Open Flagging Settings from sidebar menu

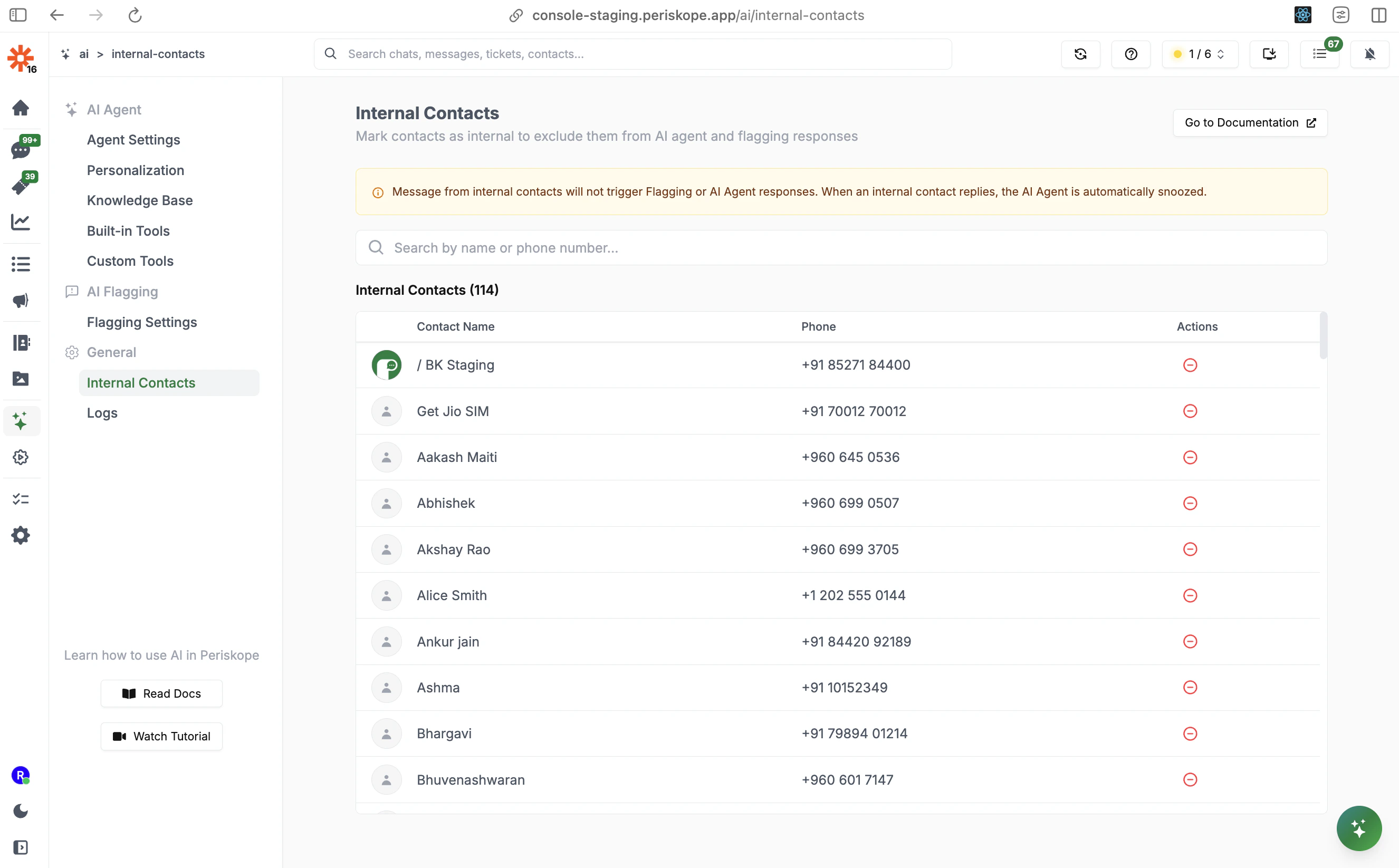tap(141, 322)
